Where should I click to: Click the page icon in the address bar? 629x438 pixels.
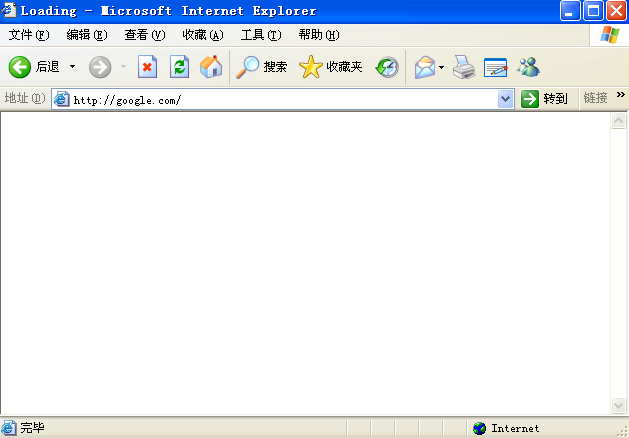[61, 99]
